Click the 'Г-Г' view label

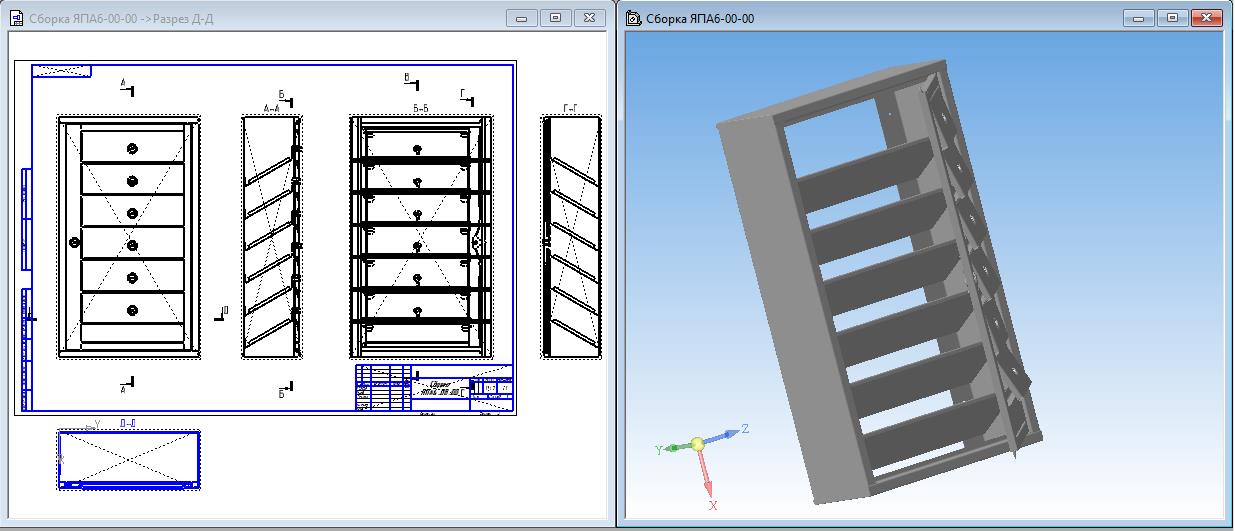571,108
